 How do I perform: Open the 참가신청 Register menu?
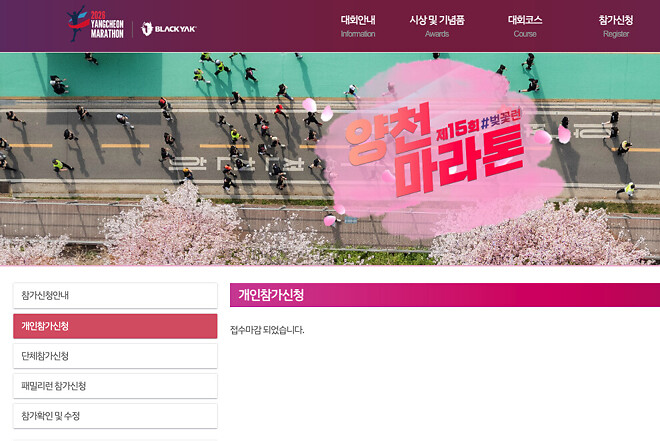(x=616, y=26)
